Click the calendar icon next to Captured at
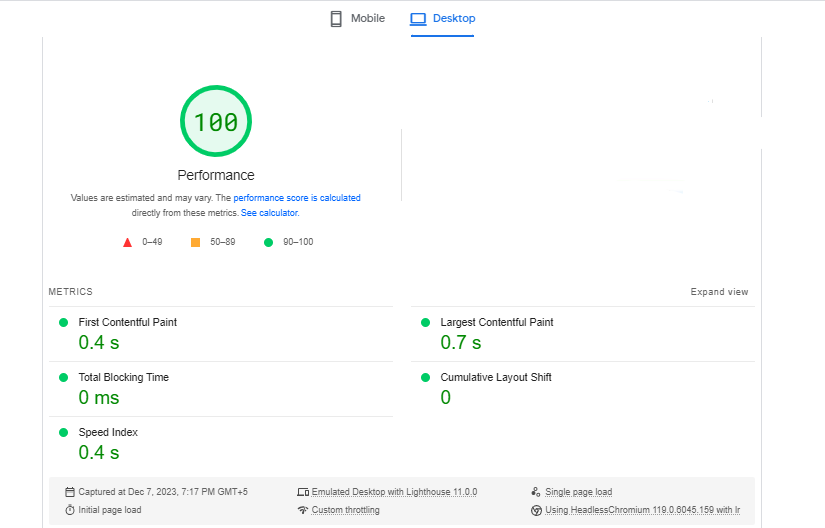Screen dimensions: 825x528 click(x=70, y=492)
